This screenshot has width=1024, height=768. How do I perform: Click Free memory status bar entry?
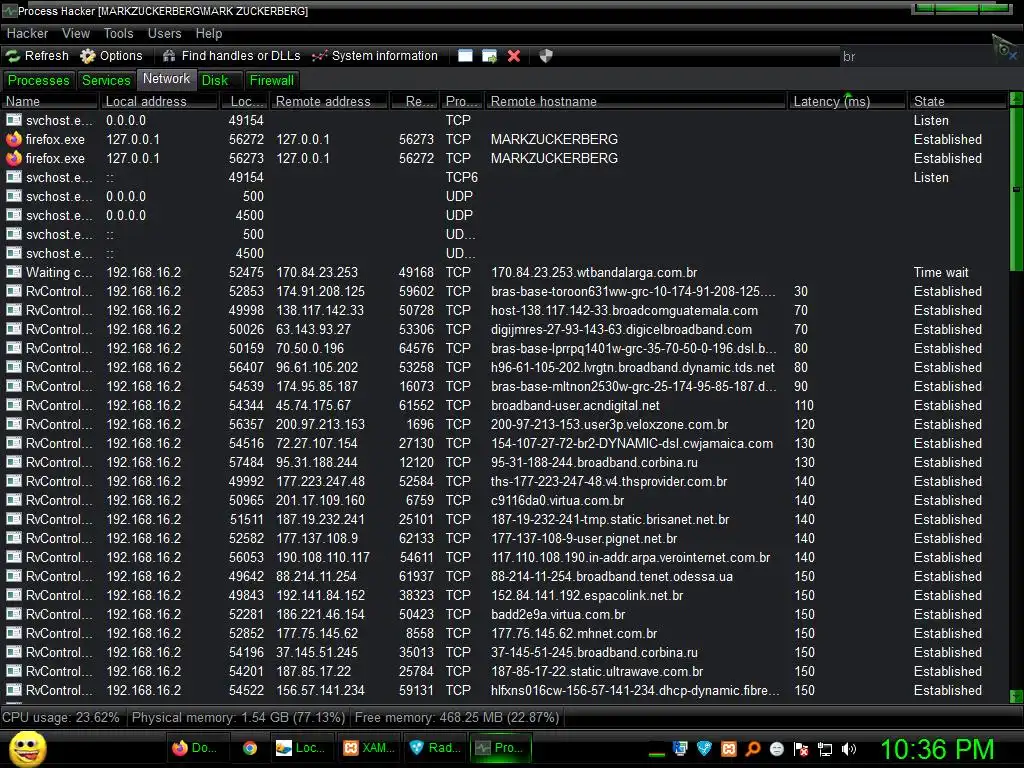[x=456, y=717]
